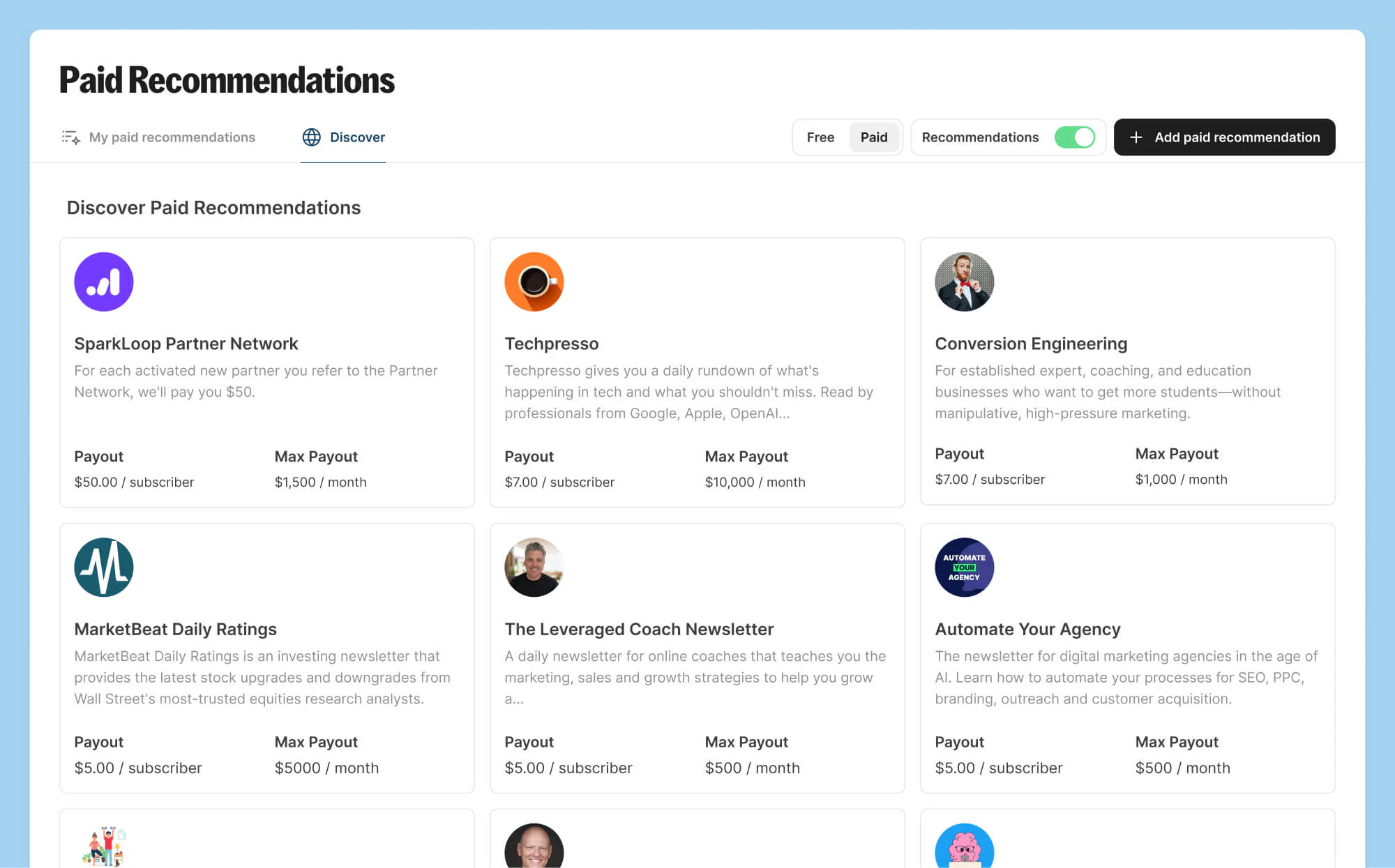The width and height of the screenshot is (1395, 868).
Task: Click the Conversion Engineering profile photo
Action: click(x=964, y=282)
